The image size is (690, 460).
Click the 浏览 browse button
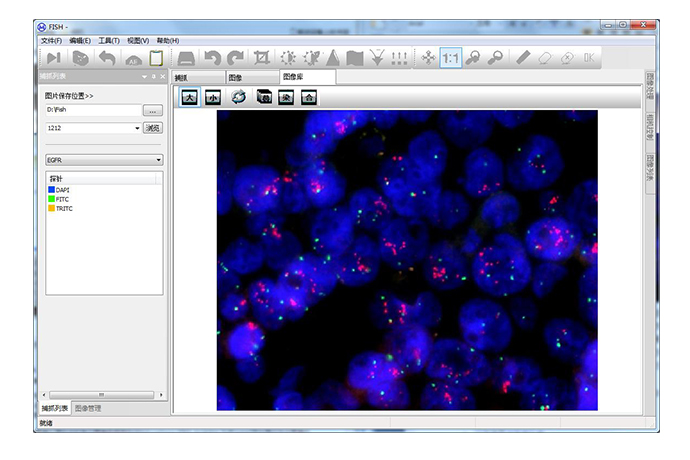pyautogui.click(x=153, y=128)
